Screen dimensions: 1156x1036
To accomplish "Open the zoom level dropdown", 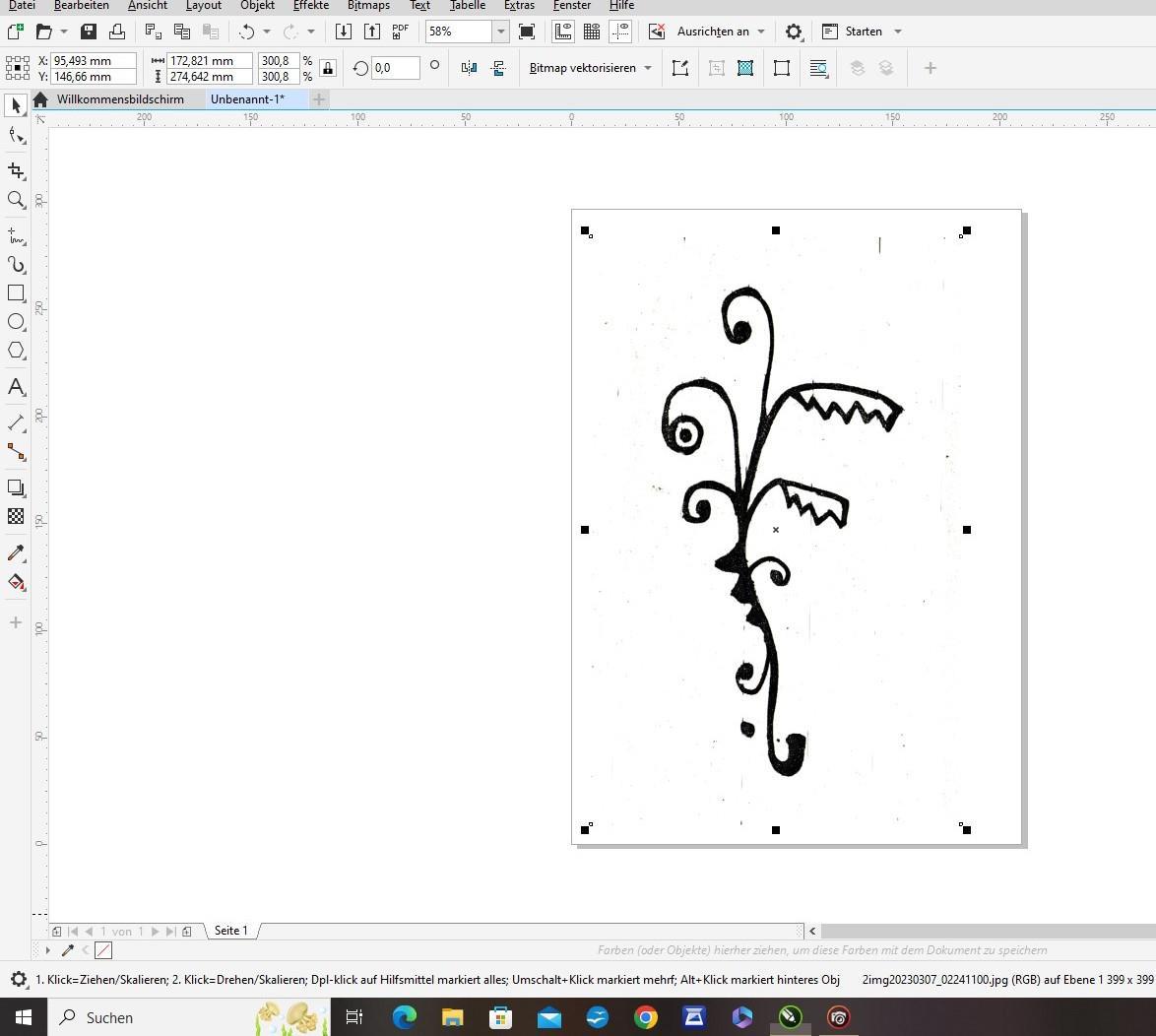I will click(500, 32).
